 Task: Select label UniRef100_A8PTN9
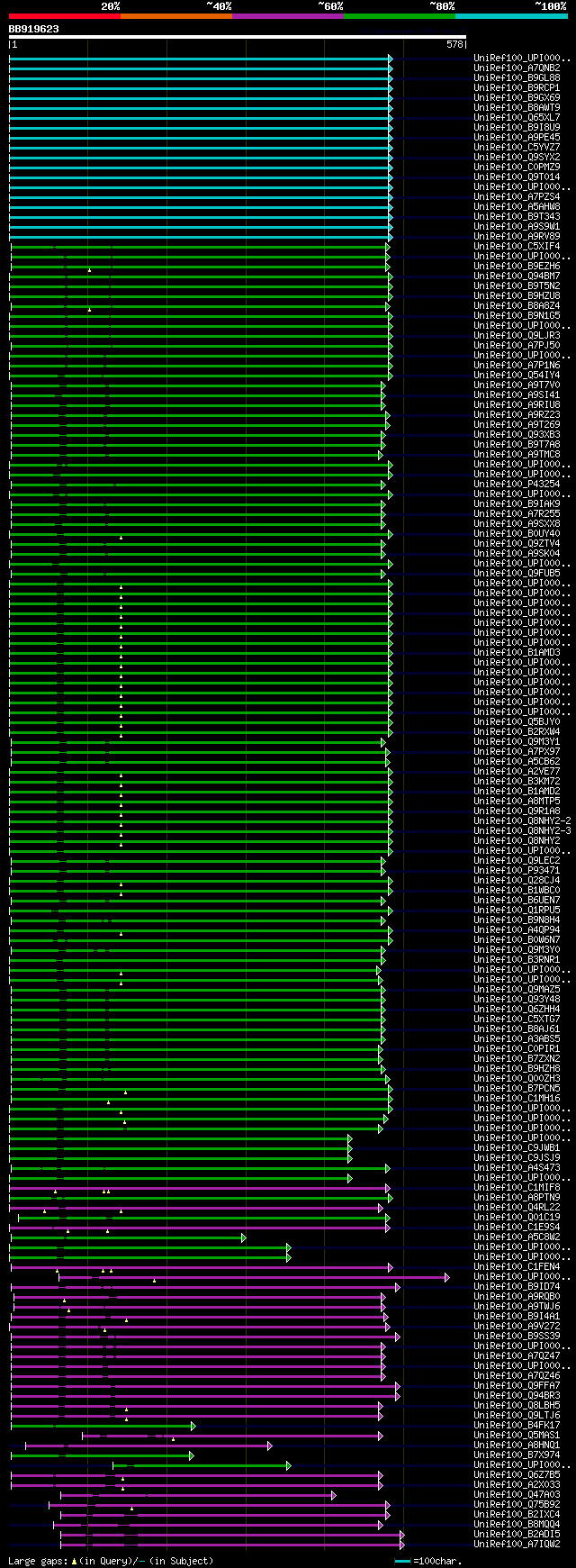[x=517, y=1197]
